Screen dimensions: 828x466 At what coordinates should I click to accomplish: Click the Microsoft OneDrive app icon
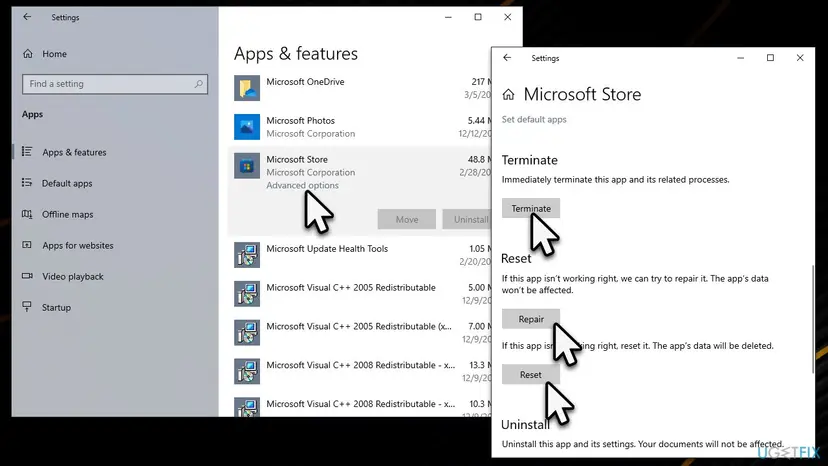(247, 88)
